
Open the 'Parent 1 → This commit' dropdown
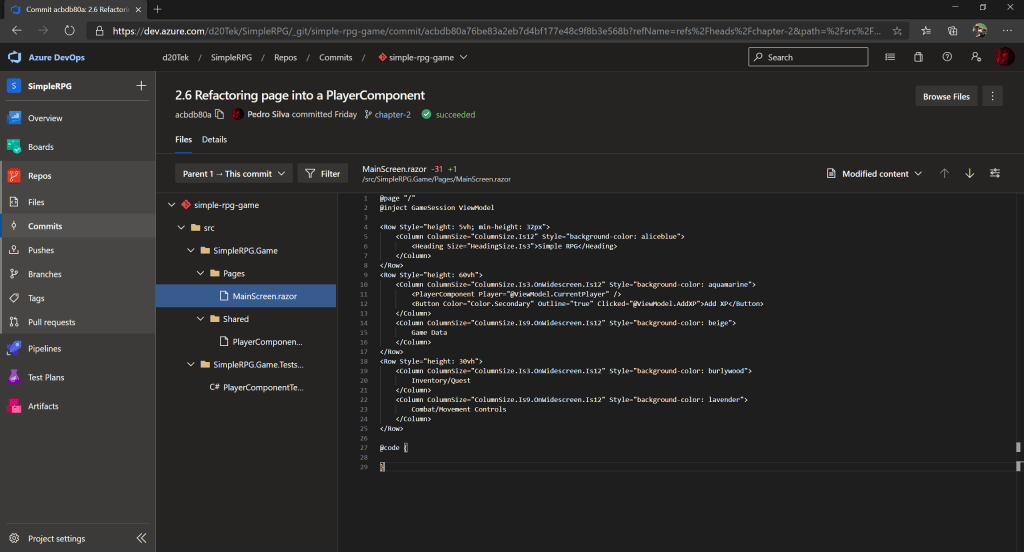pos(234,174)
